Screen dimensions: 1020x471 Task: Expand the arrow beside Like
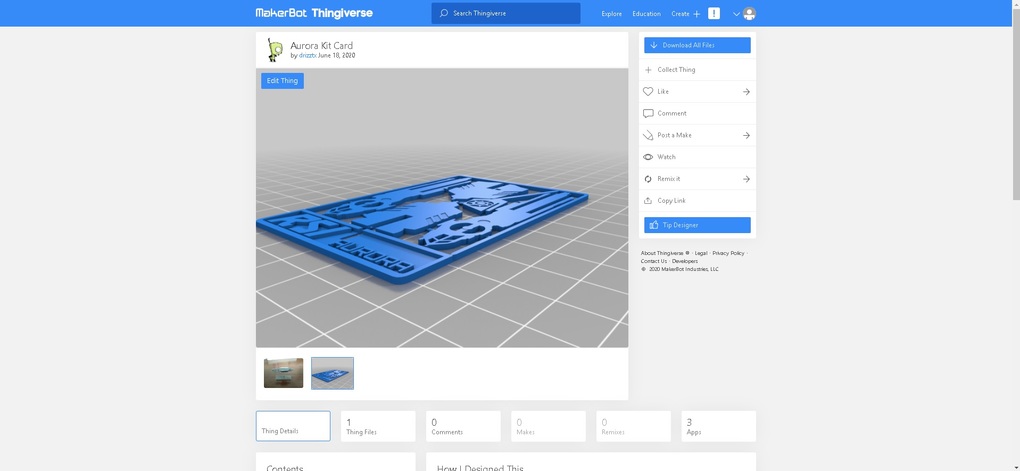click(x=746, y=92)
